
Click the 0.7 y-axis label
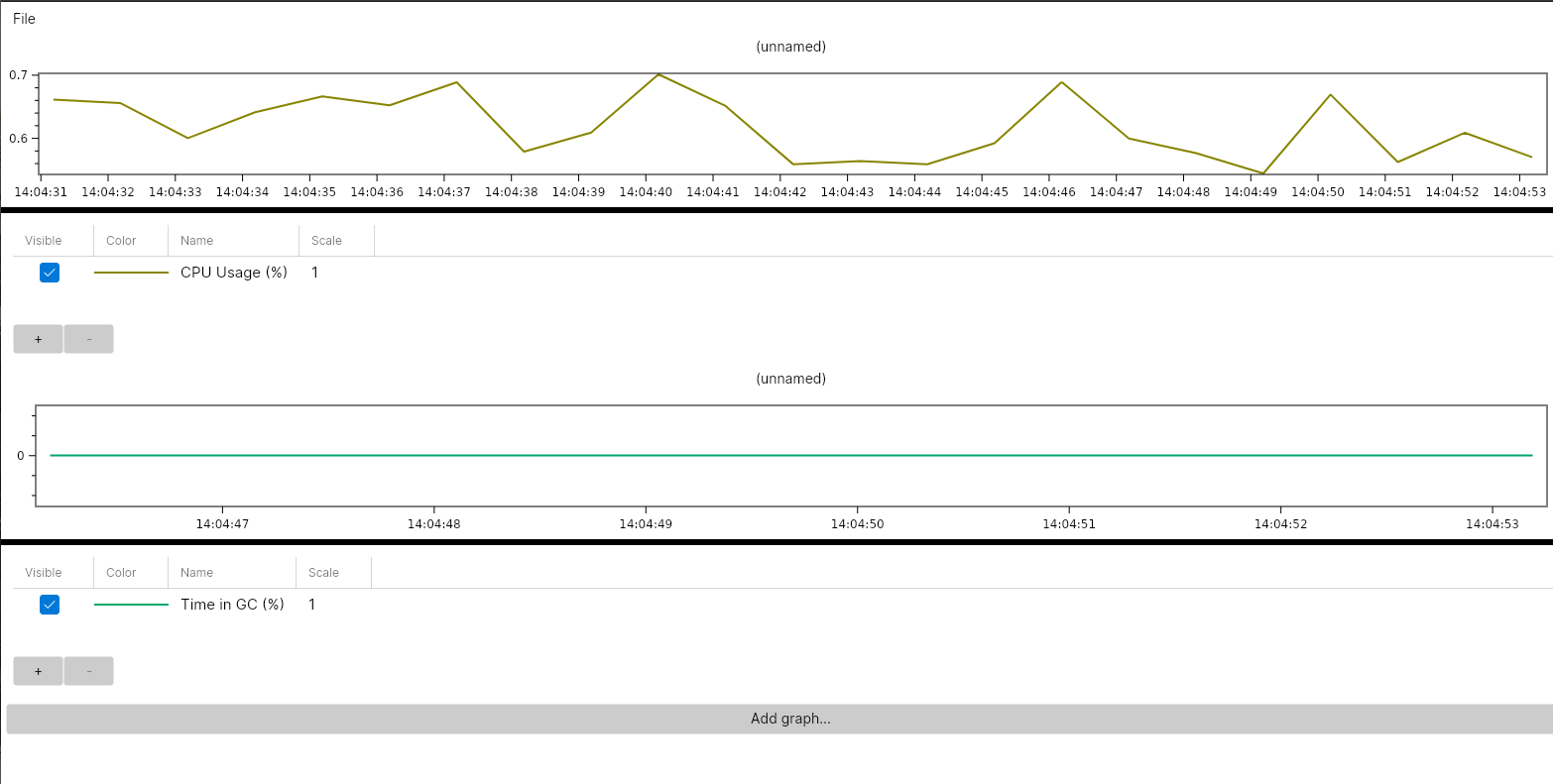click(18, 75)
